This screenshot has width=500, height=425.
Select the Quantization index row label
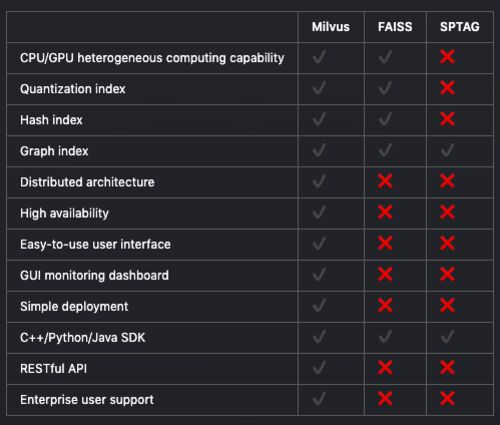click(73, 89)
